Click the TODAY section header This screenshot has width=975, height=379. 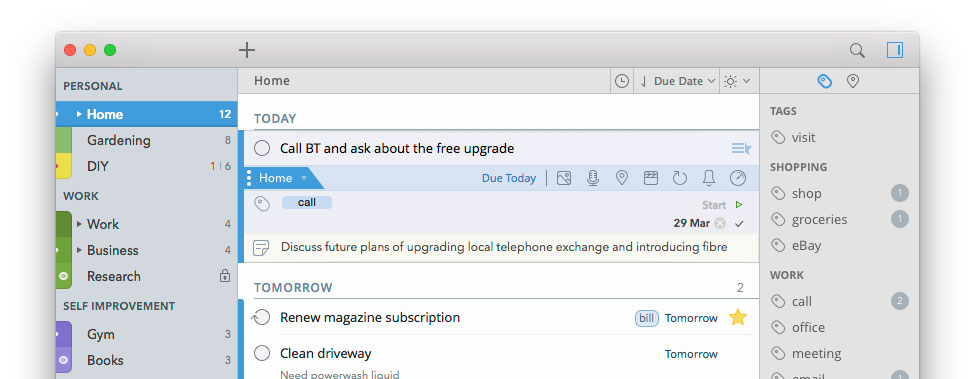275,119
